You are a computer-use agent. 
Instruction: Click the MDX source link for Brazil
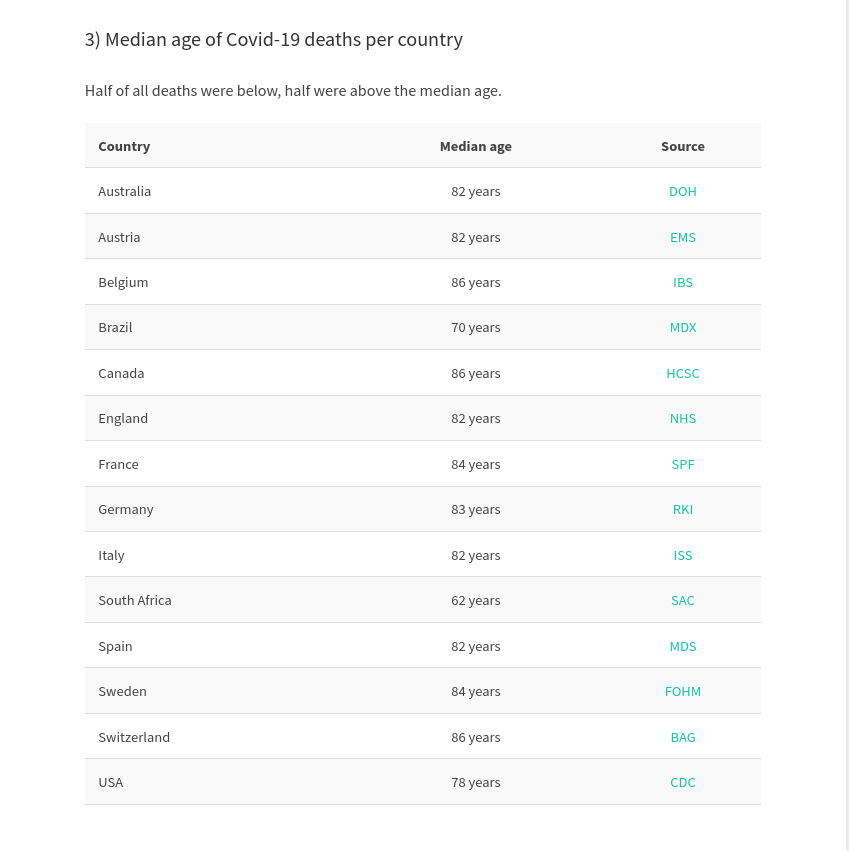[x=682, y=328]
